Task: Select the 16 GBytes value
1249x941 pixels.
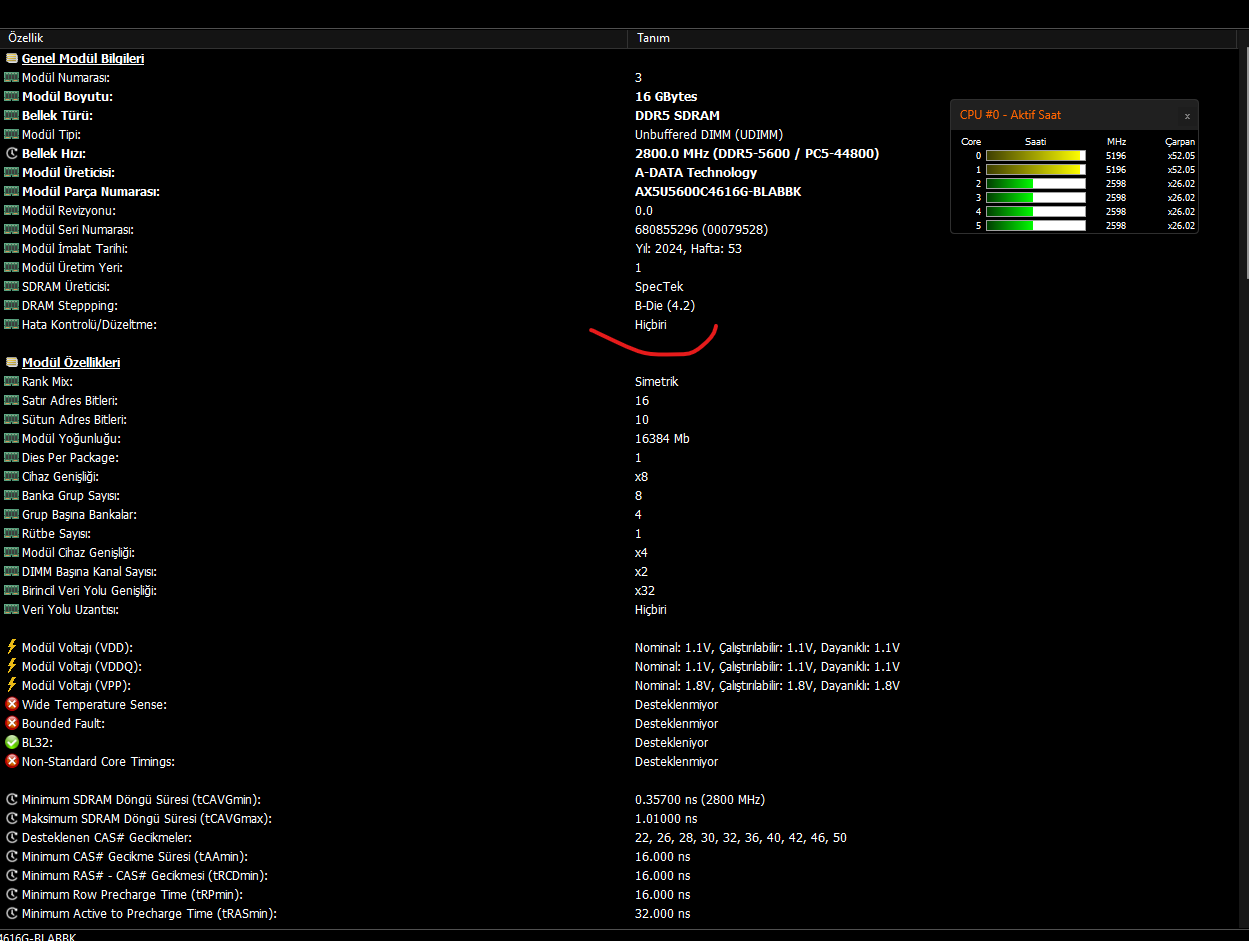Action: (x=666, y=96)
